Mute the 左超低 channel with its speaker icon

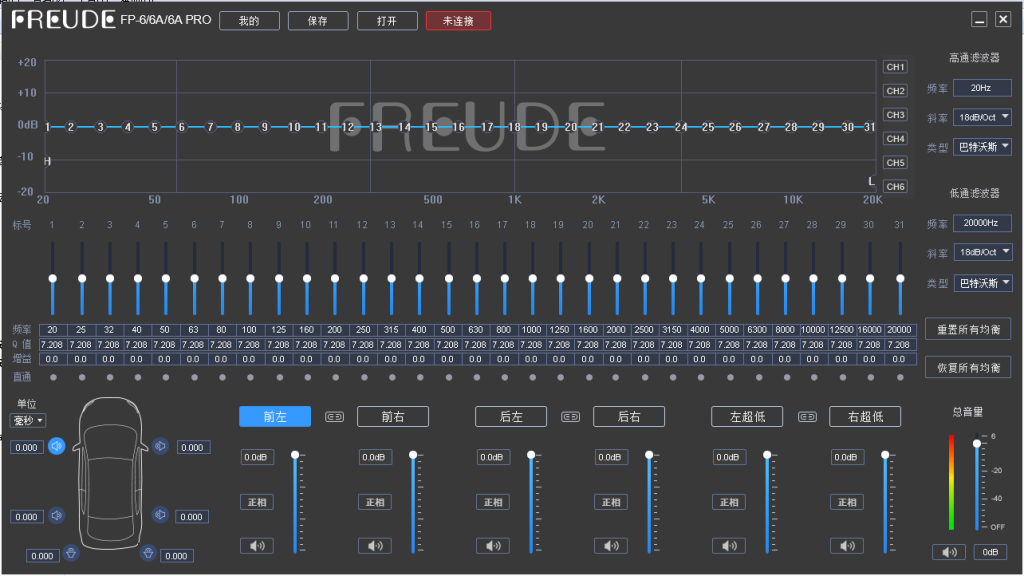click(x=729, y=545)
